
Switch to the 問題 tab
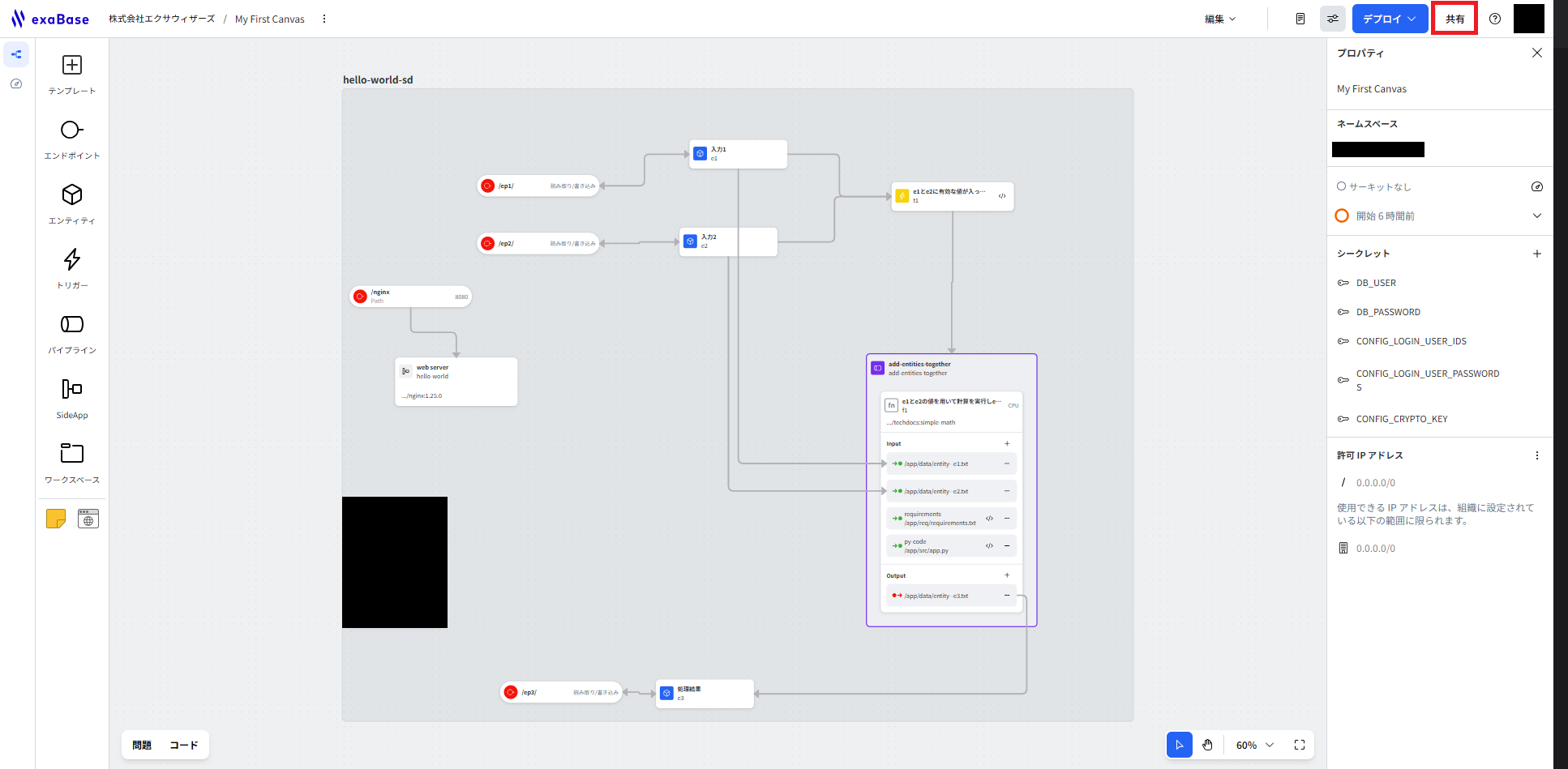pyautogui.click(x=142, y=745)
